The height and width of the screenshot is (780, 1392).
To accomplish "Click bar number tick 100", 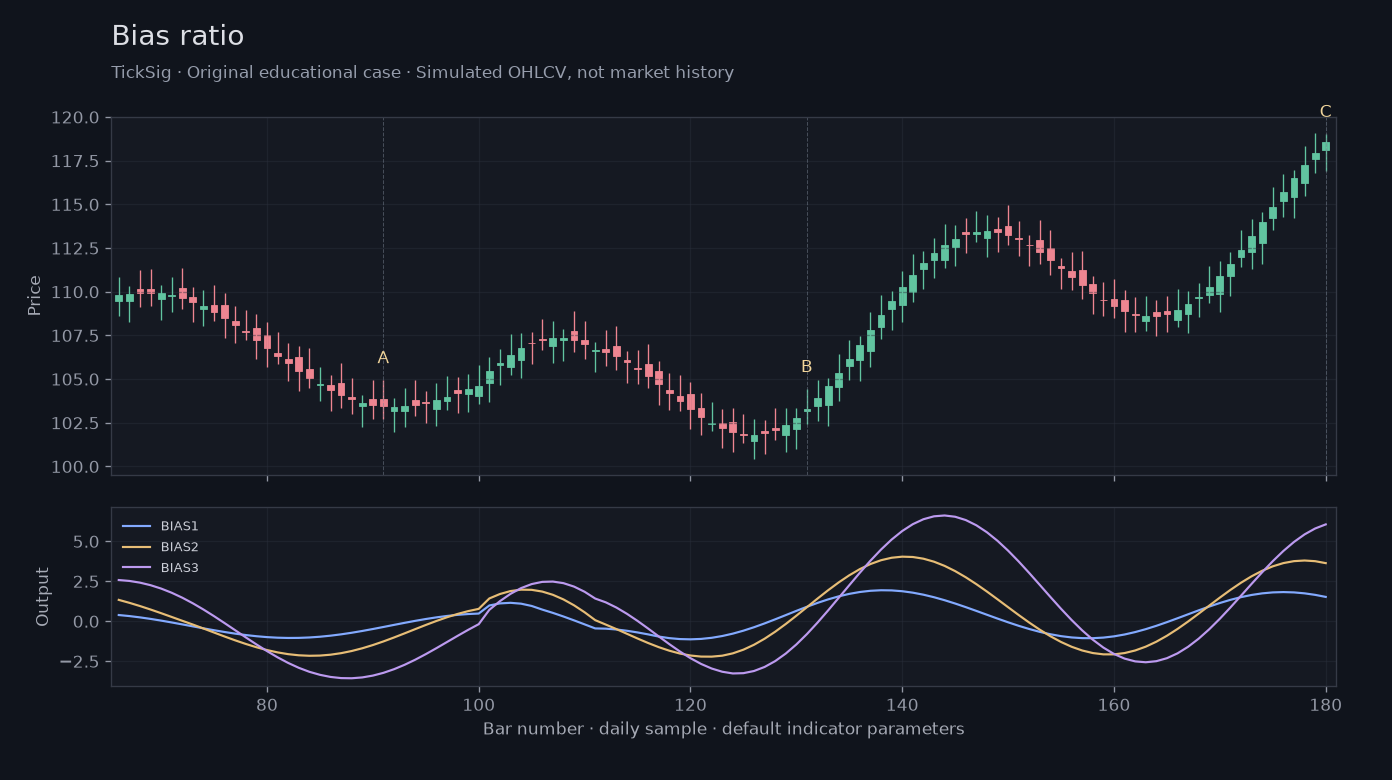I will coord(479,703).
